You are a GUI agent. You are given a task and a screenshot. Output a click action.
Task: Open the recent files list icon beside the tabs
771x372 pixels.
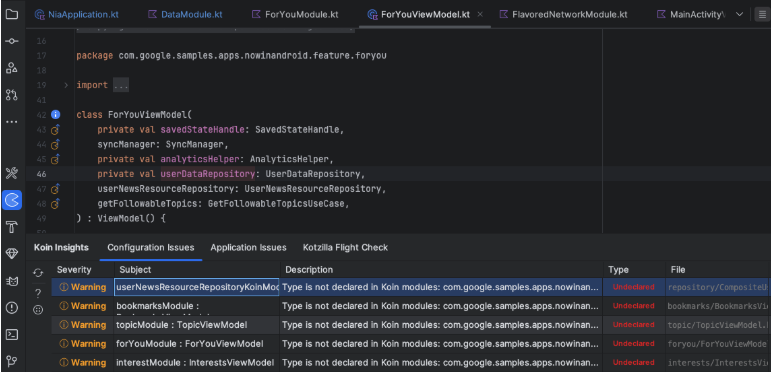[x=761, y=14]
